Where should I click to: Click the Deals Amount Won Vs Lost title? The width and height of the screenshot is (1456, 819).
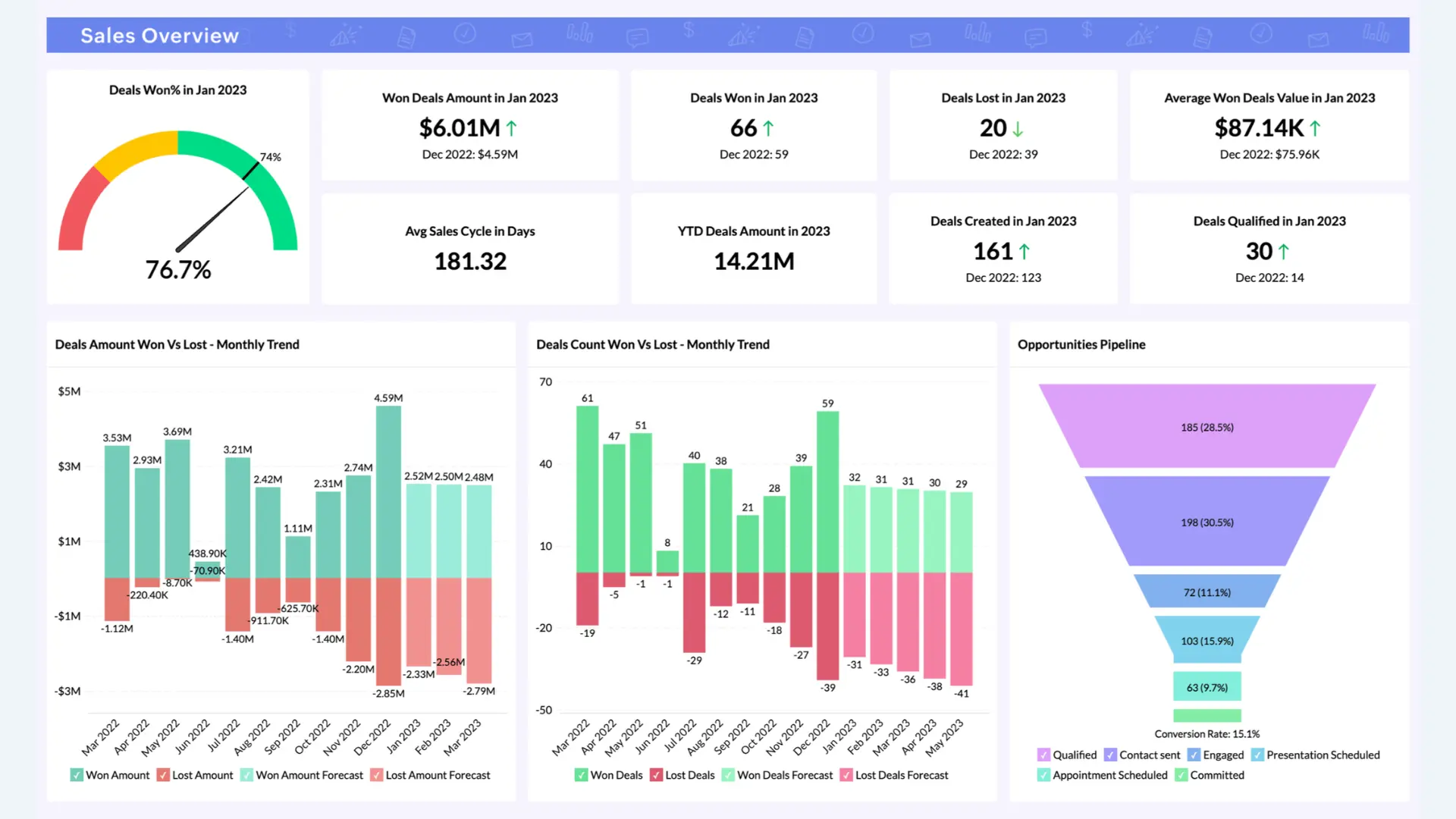coord(177,344)
